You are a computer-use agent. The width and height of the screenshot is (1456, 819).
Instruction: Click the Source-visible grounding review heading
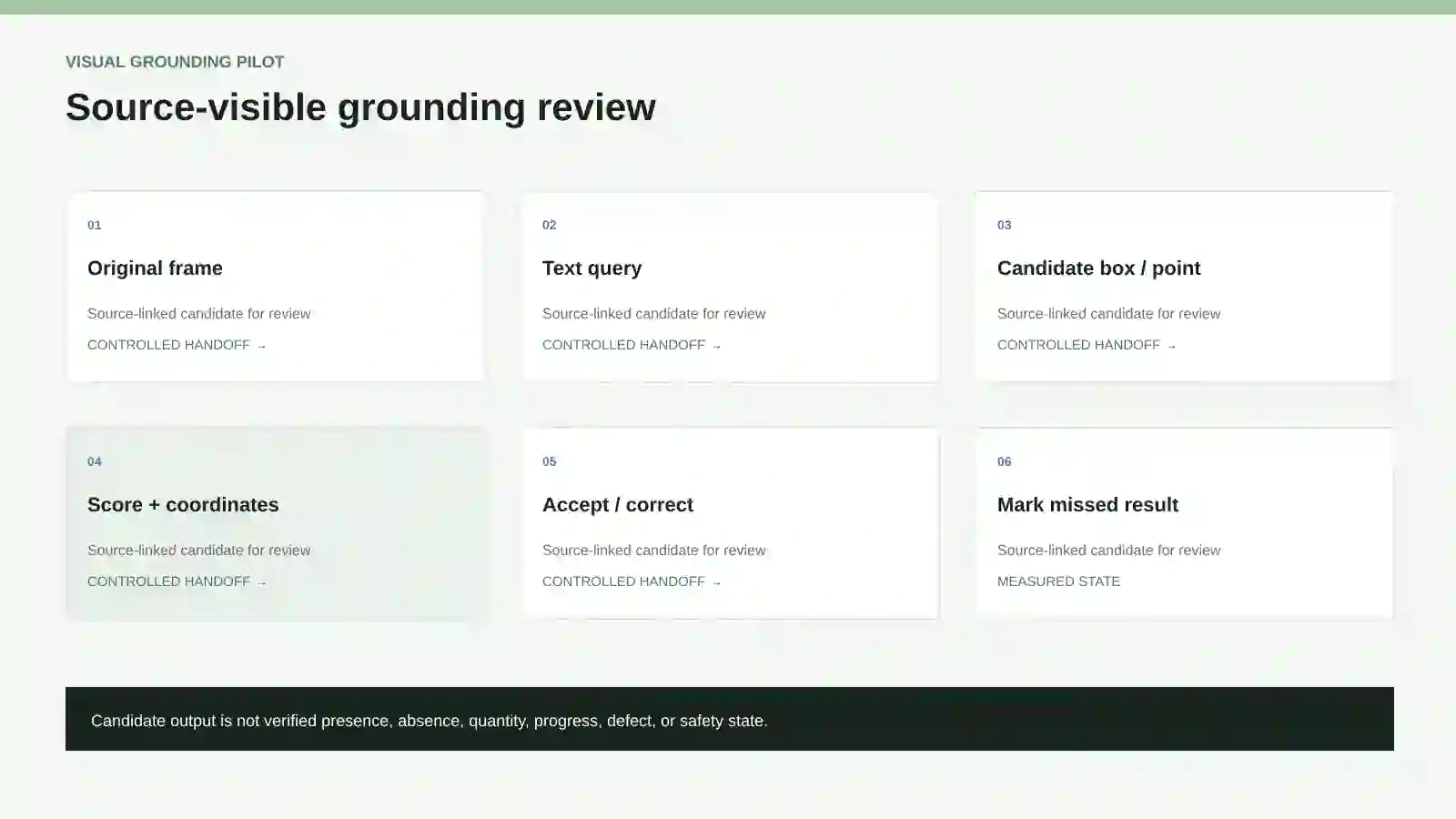pyautogui.click(x=360, y=107)
